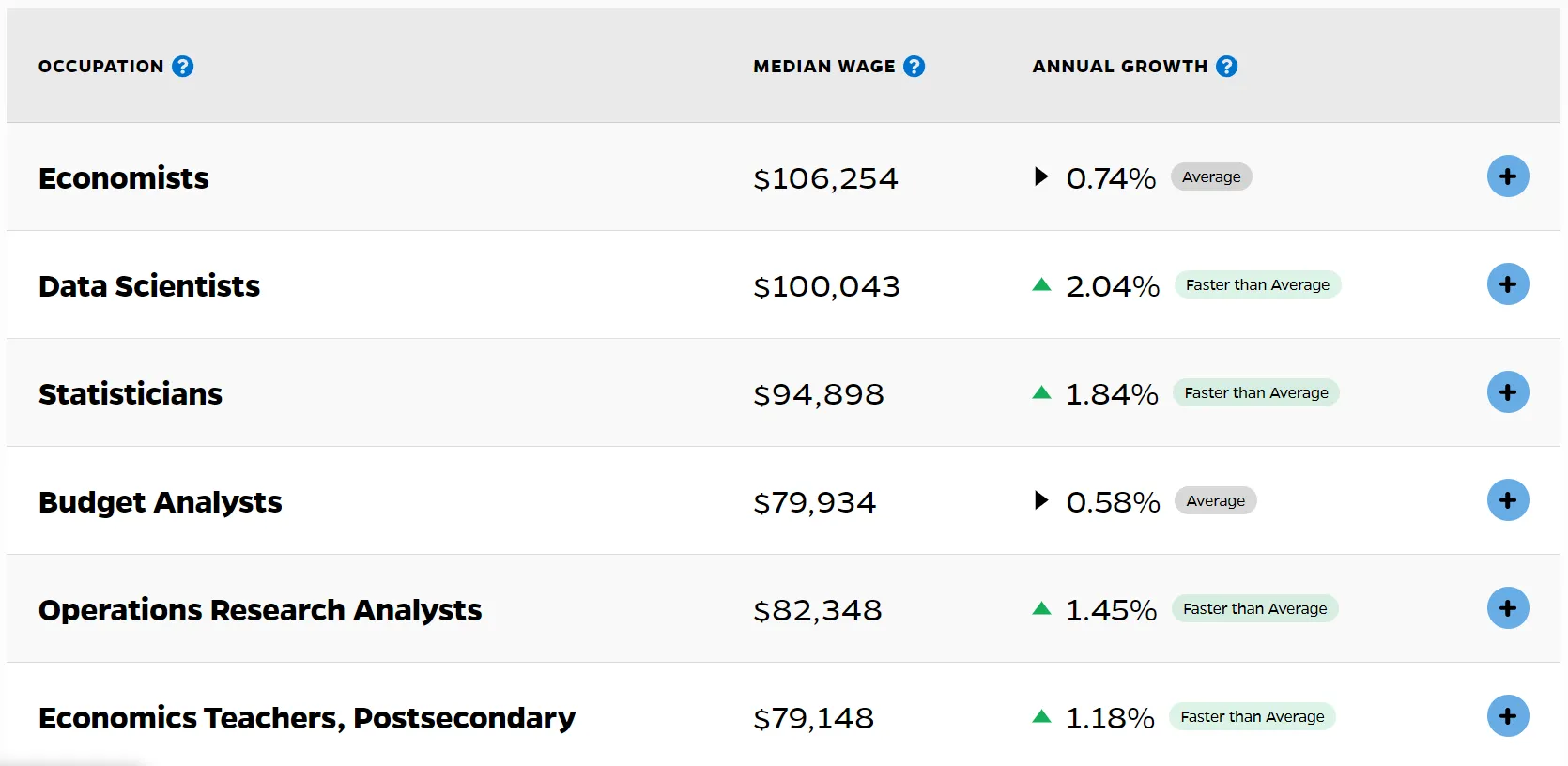
Task: Open Operations Research Analysts occupation
Action: 260,610
